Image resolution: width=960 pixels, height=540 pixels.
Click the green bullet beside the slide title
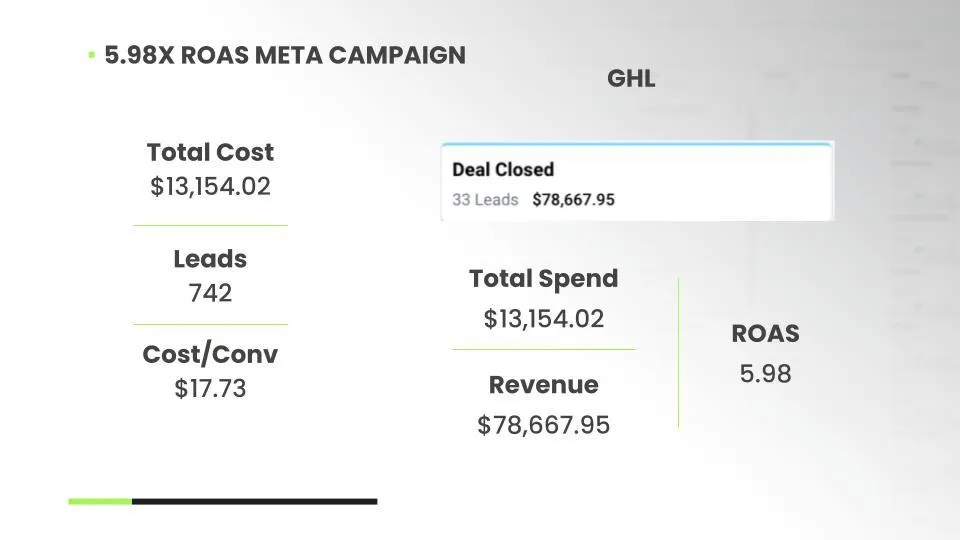coord(92,55)
